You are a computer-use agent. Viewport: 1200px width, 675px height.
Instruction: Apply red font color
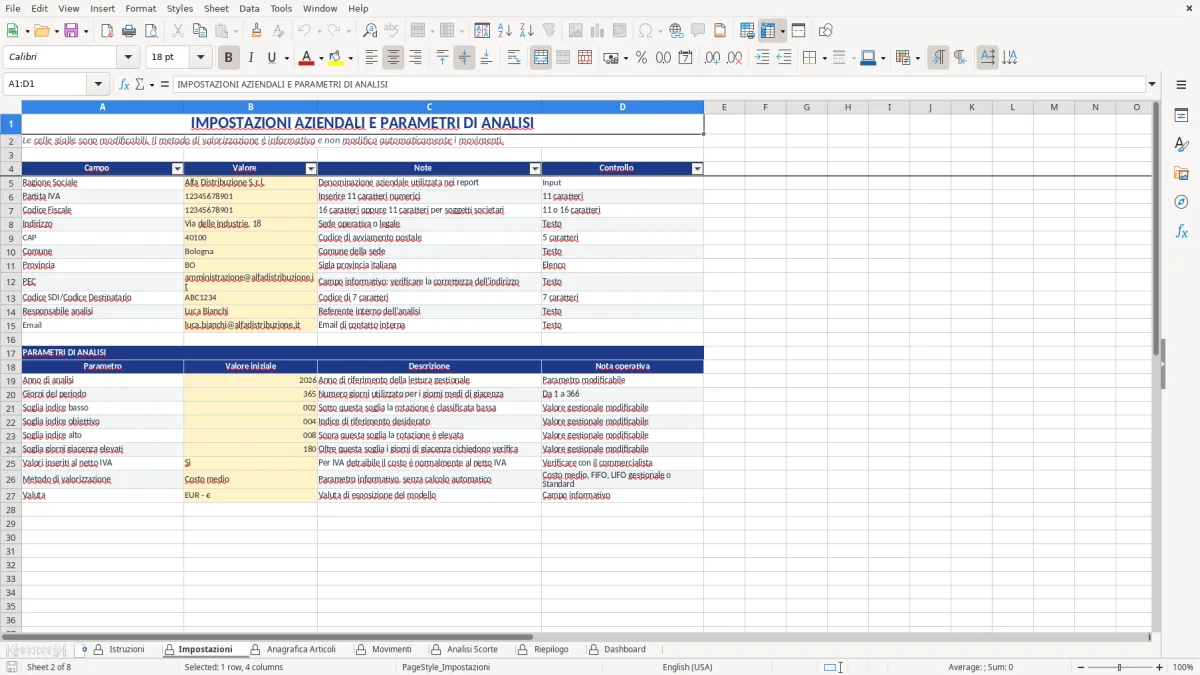pos(307,58)
